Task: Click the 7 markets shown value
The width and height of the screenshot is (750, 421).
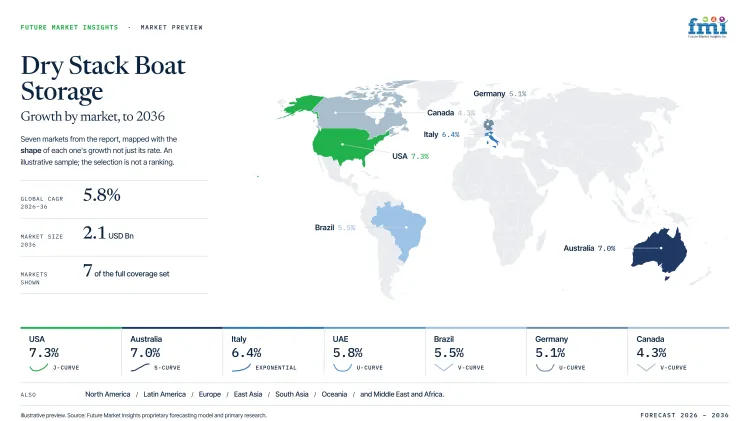Action: coord(126,271)
